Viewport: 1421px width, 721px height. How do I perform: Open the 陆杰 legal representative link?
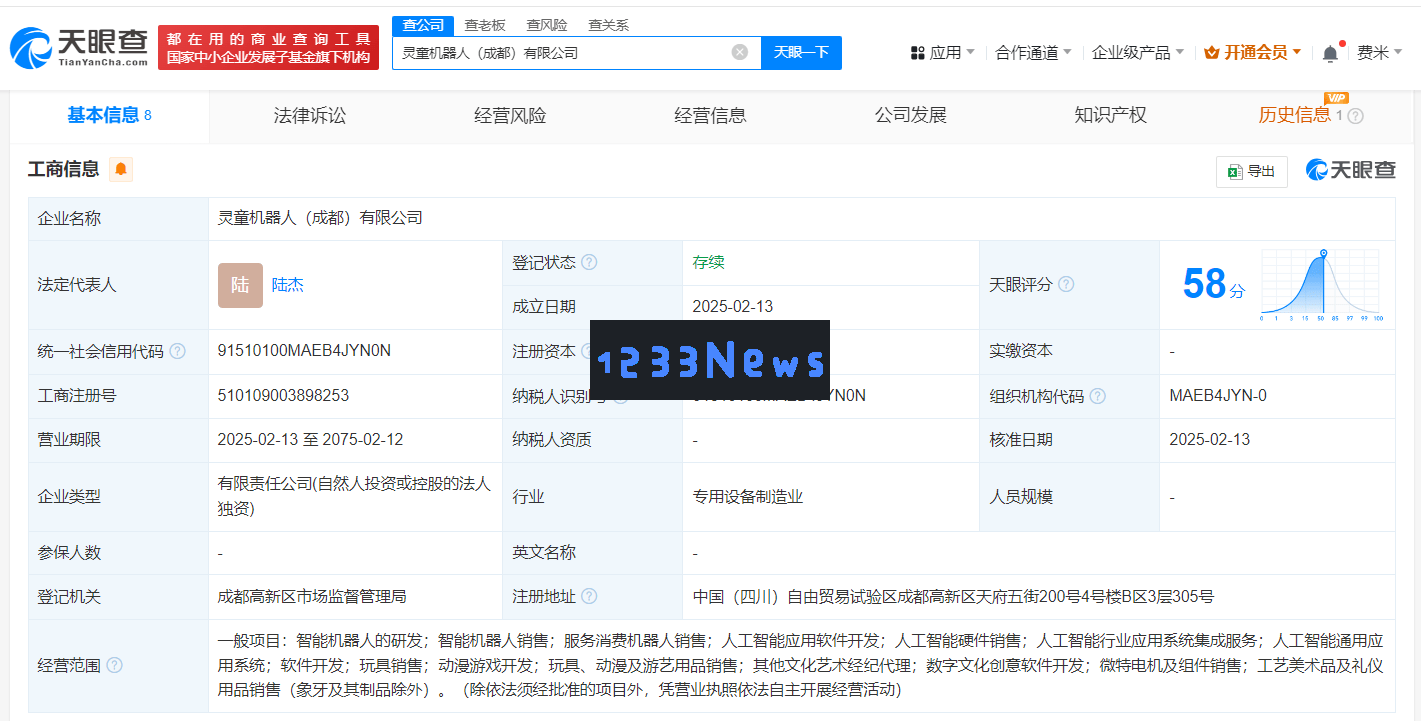288,285
